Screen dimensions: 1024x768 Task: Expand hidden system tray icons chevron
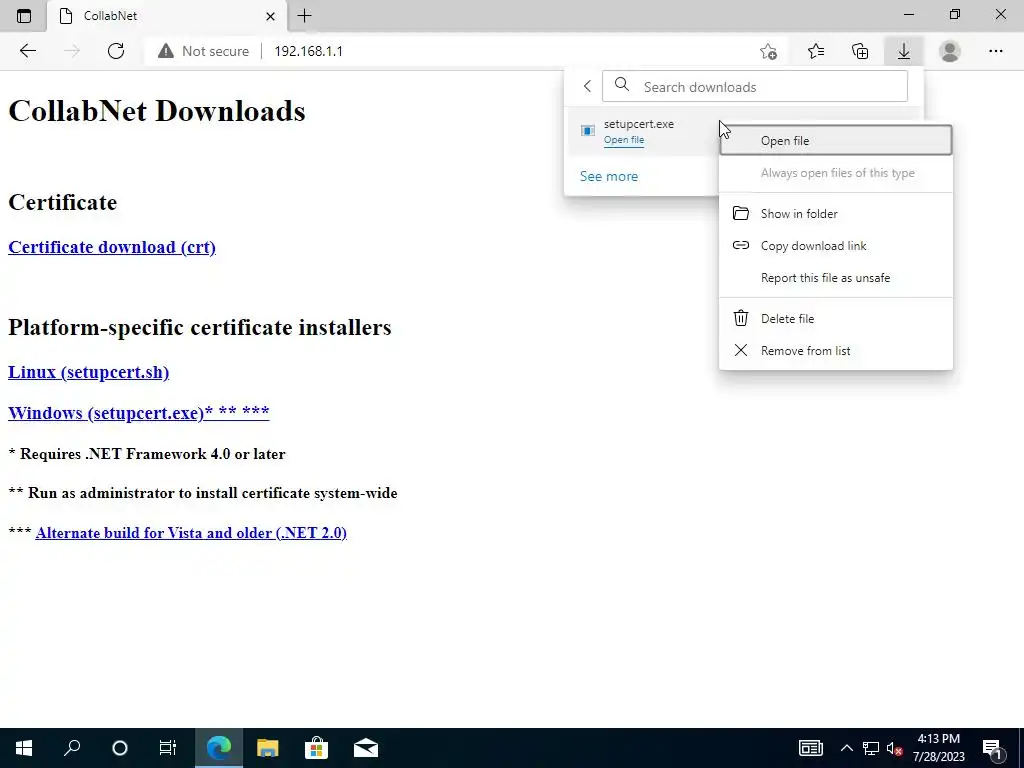tap(846, 748)
